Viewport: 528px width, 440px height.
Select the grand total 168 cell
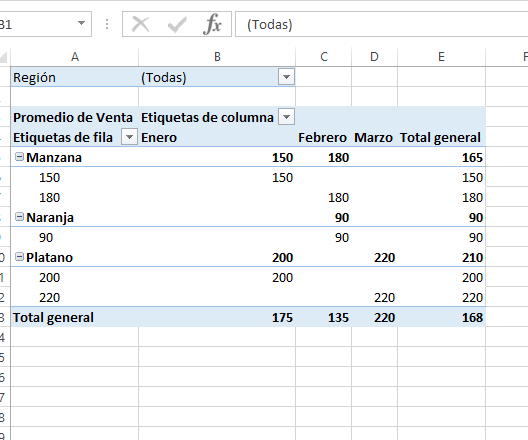[x=441, y=317]
